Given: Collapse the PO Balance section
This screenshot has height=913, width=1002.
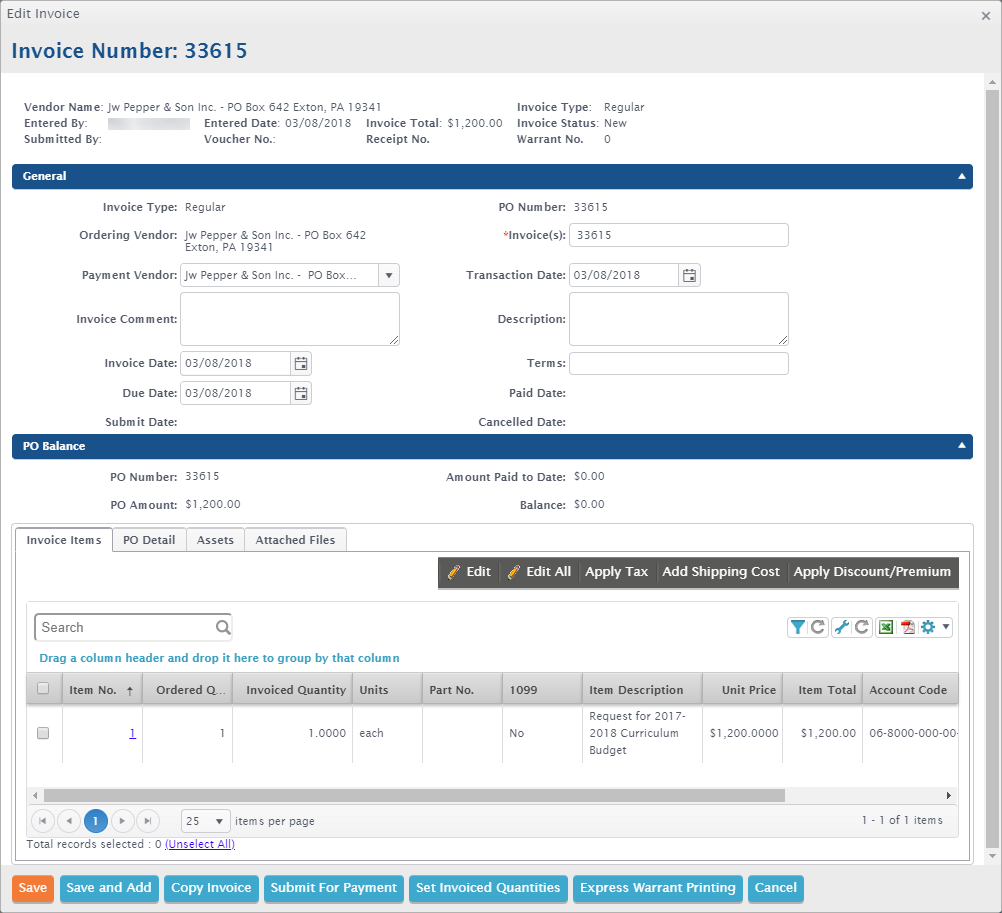Looking at the screenshot, I should coord(962,446).
